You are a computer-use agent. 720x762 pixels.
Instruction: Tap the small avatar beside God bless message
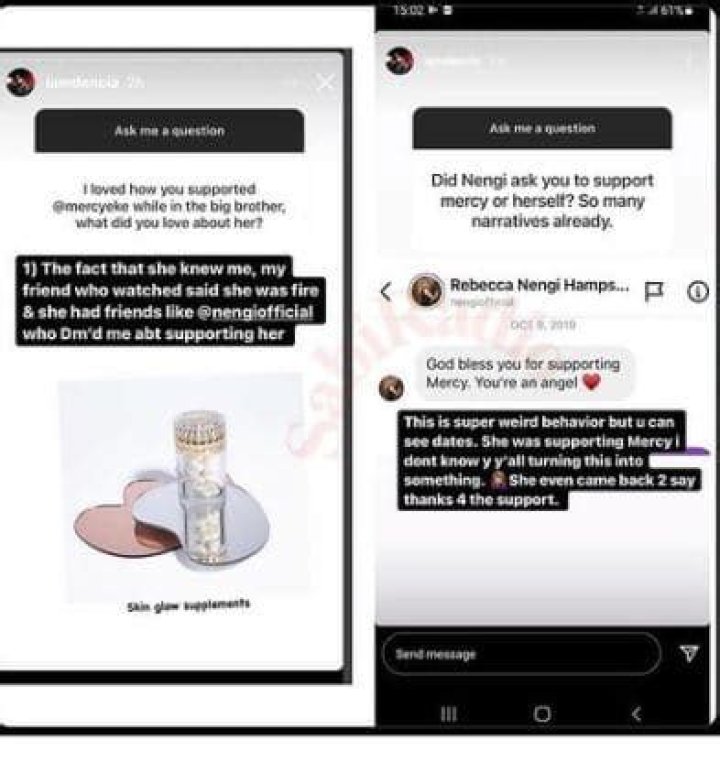(x=391, y=388)
